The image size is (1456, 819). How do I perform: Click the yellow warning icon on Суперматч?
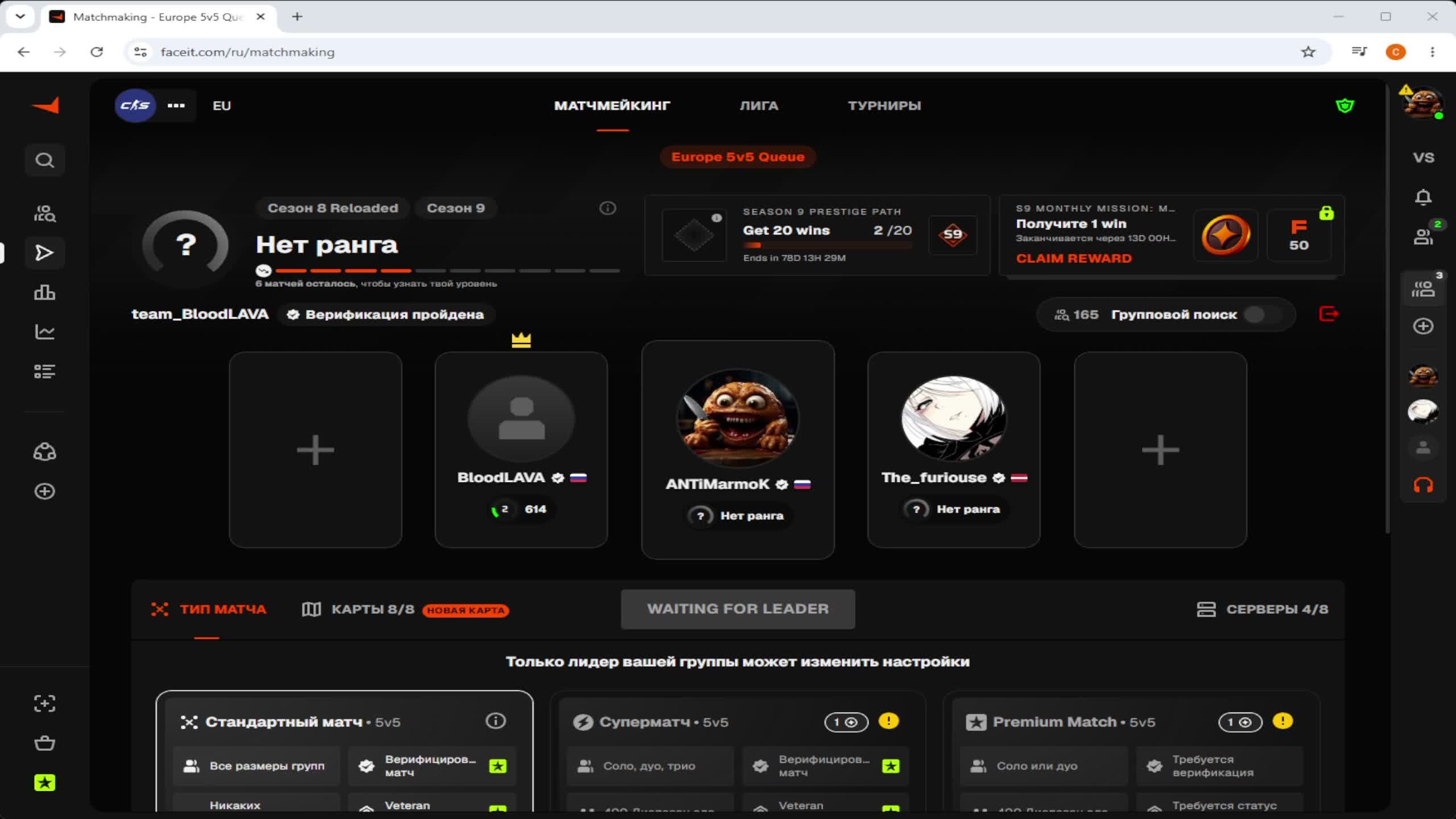point(888,721)
